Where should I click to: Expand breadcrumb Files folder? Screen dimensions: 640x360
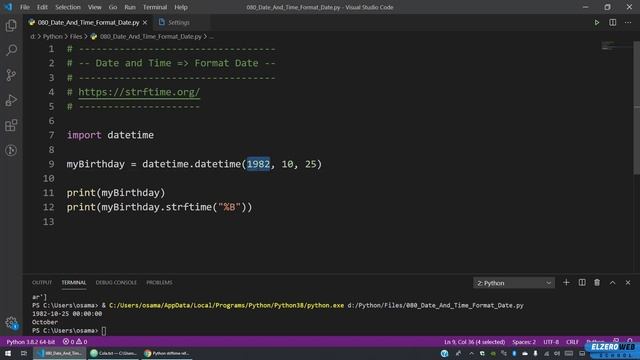click(76, 36)
